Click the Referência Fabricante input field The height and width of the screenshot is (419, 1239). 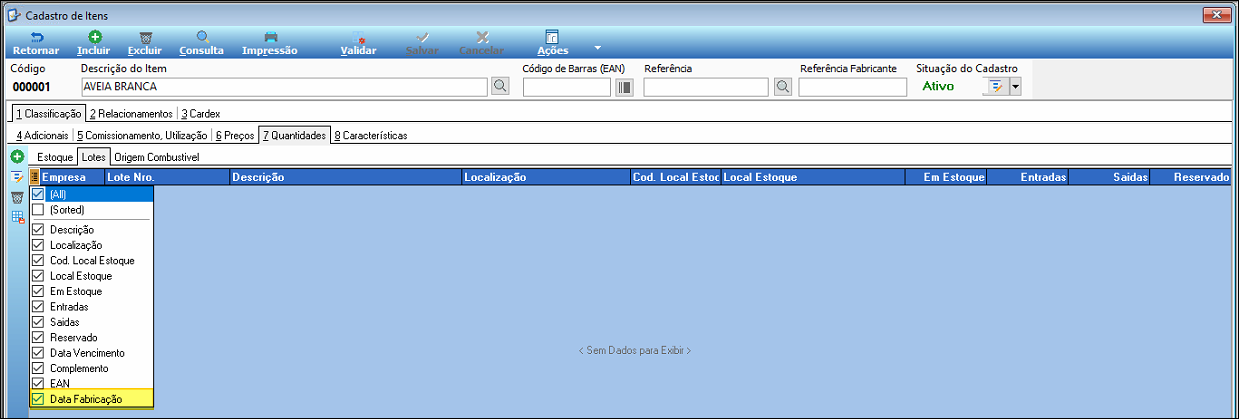pyautogui.click(x=853, y=87)
